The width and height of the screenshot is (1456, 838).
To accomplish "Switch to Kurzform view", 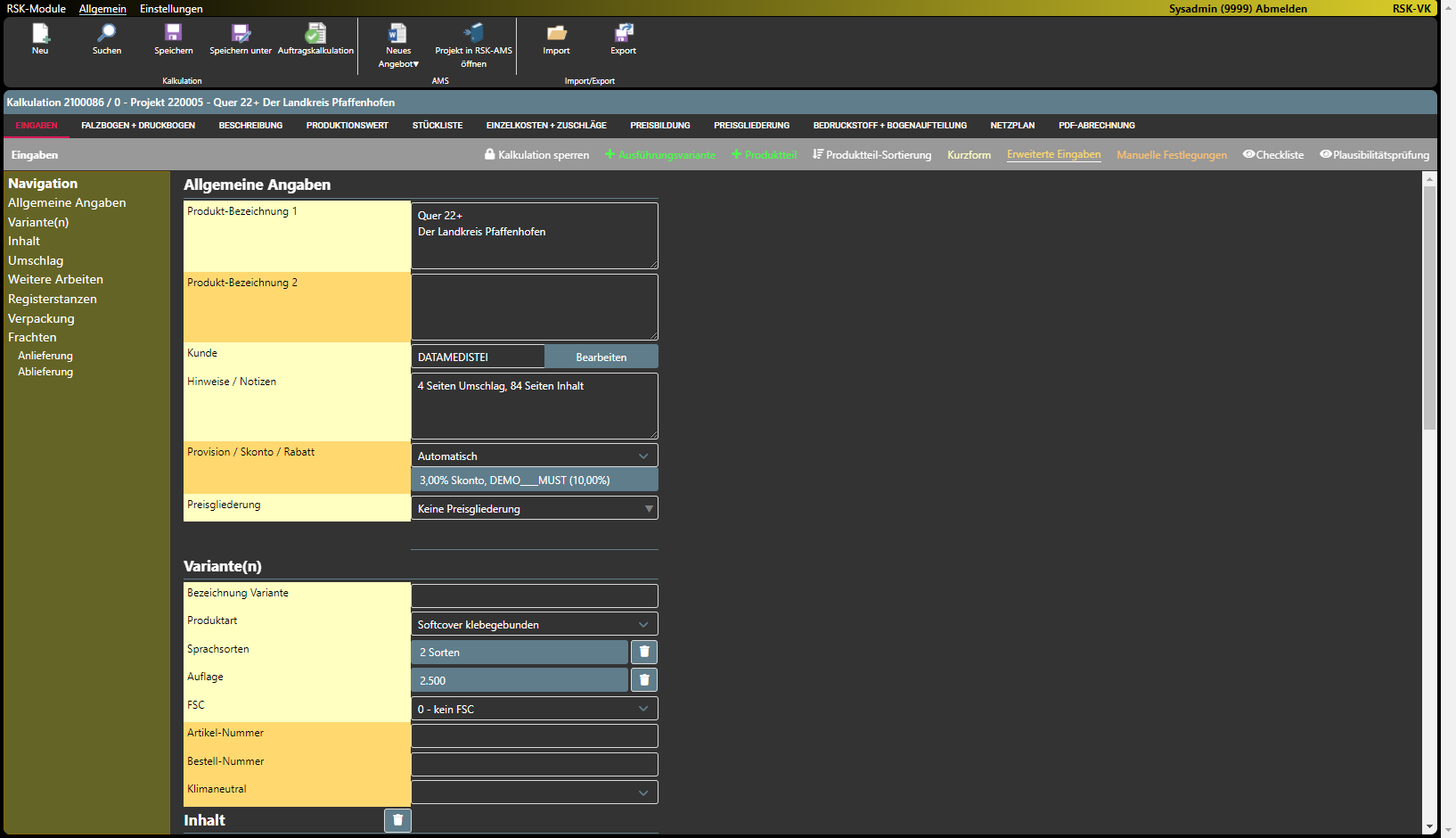I will point(969,154).
